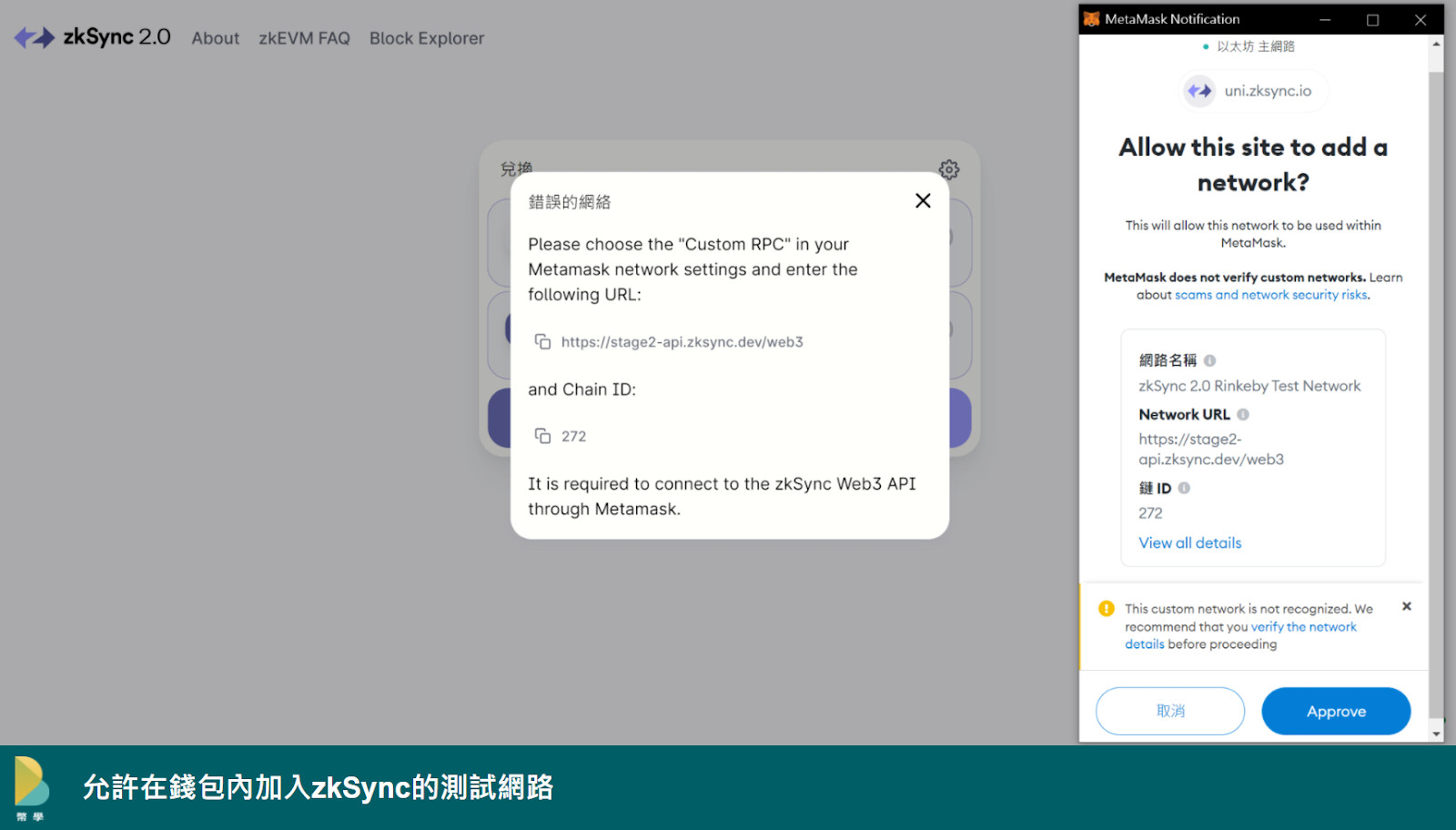The image size is (1456, 830).
Task: Click MetaMask scrollbar up arrow
Action: point(1436,43)
